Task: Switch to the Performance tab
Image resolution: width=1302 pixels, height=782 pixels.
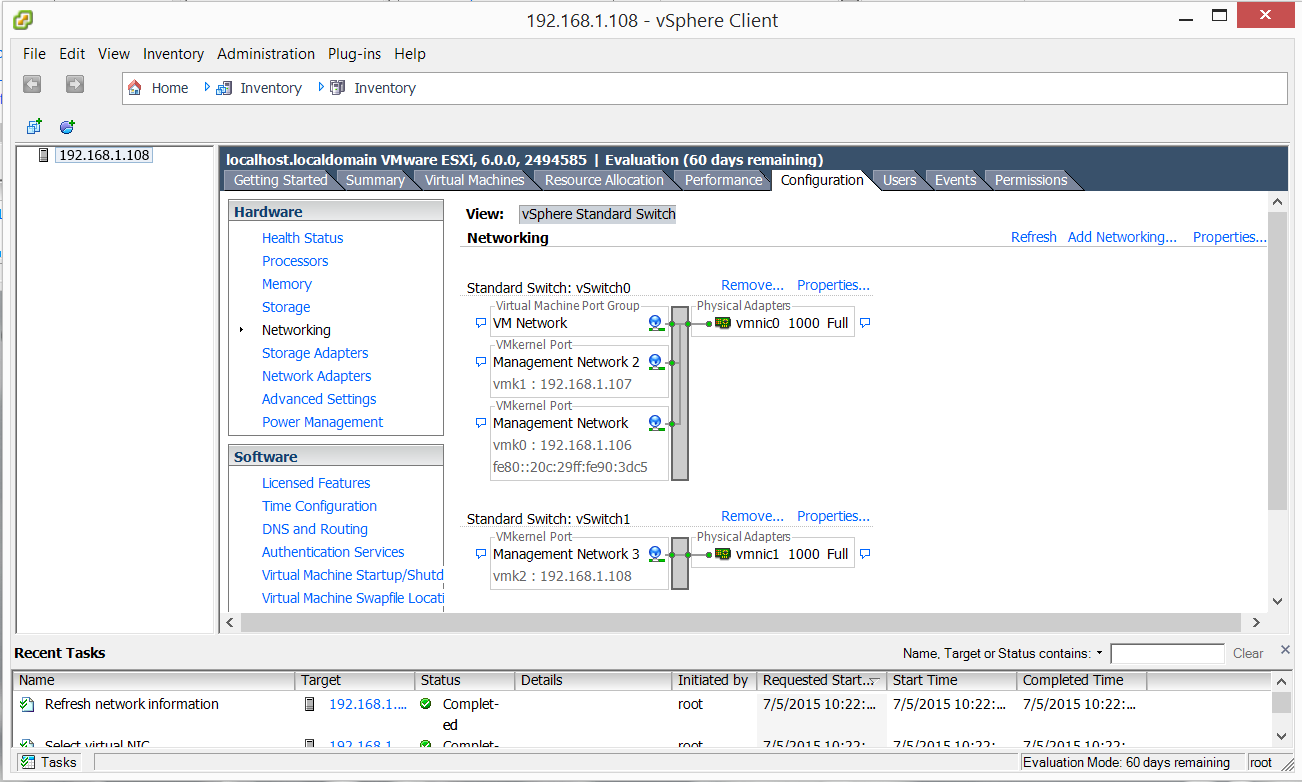Action: [x=723, y=180]
